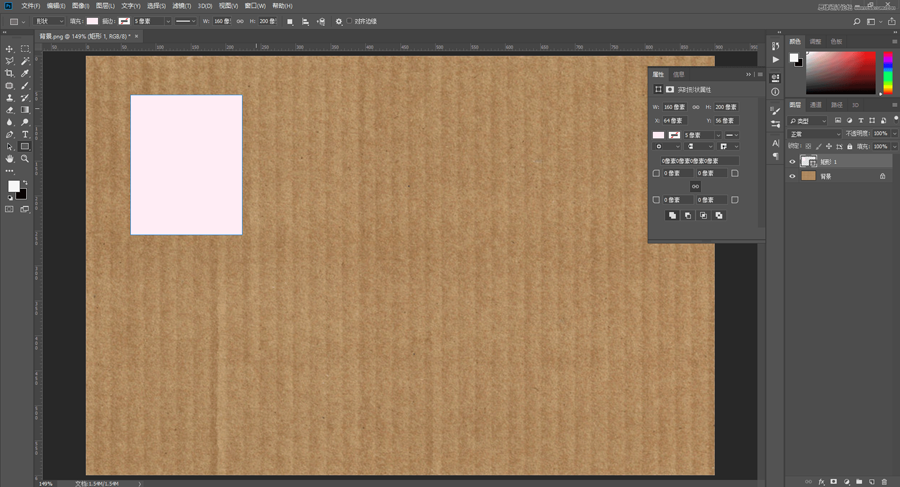The width and height of the screenshot is (900, 487).
Task: Switch to the 信息 info tab
Action: pos(678,75)
